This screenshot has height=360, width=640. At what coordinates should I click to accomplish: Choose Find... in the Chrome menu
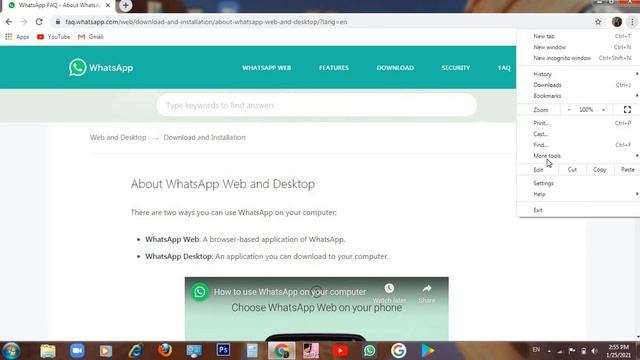point(578,145)
